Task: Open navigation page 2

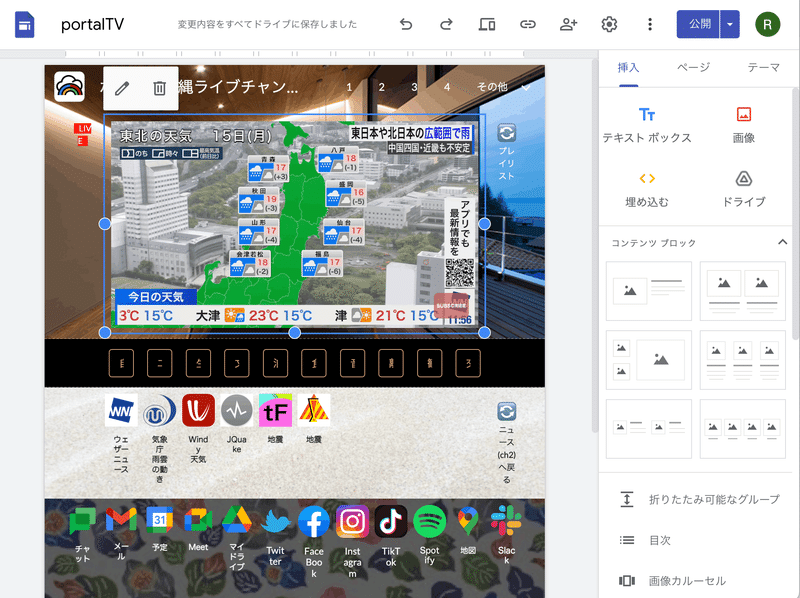Action: [382, 87]
